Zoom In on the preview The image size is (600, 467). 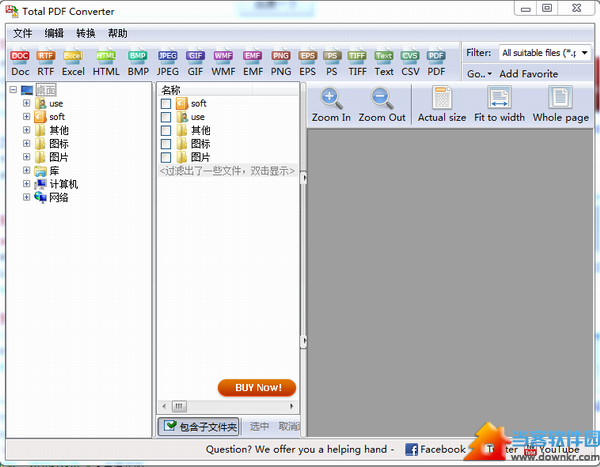coord(331,105)
